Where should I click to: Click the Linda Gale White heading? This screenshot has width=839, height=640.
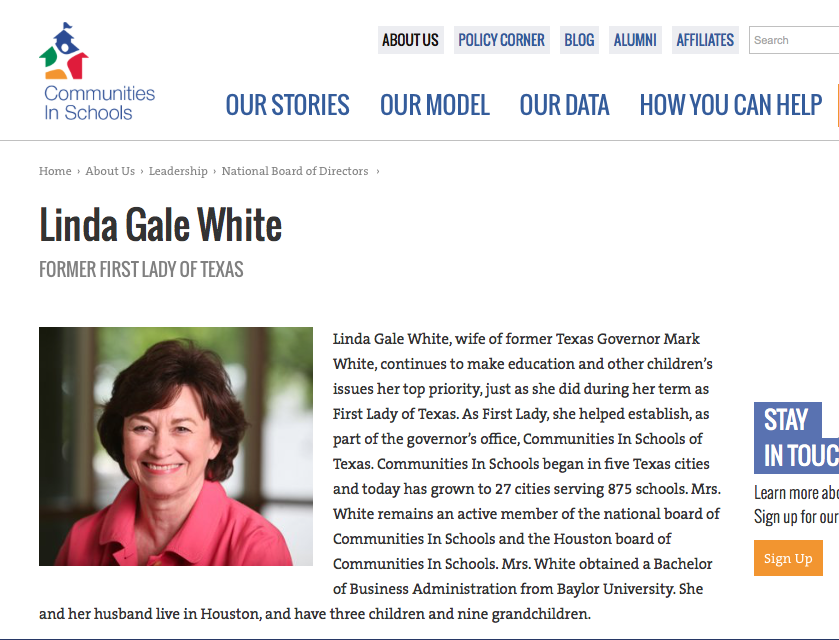tap(161, 225)
